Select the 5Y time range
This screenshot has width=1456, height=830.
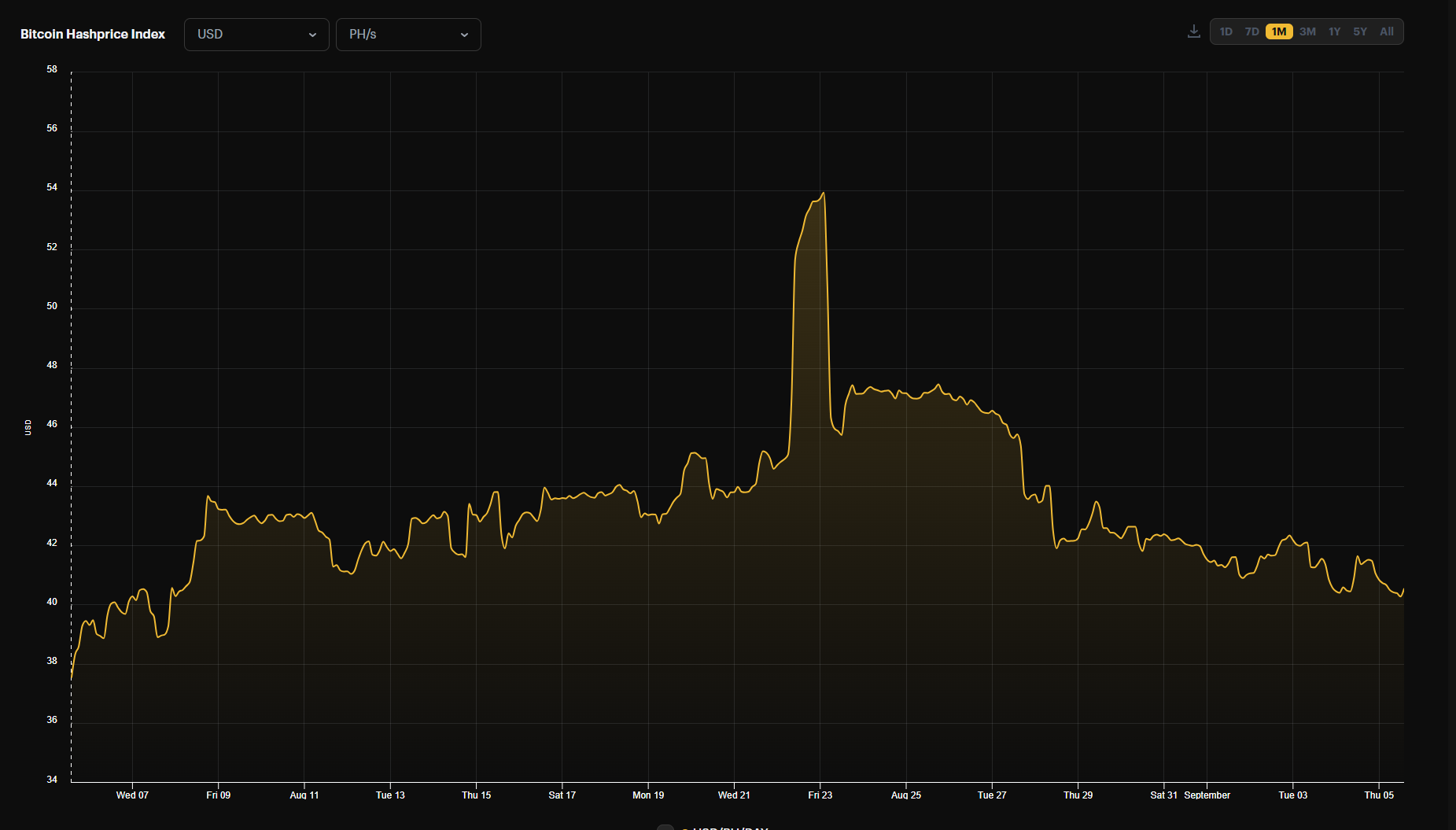(1360, 31)
